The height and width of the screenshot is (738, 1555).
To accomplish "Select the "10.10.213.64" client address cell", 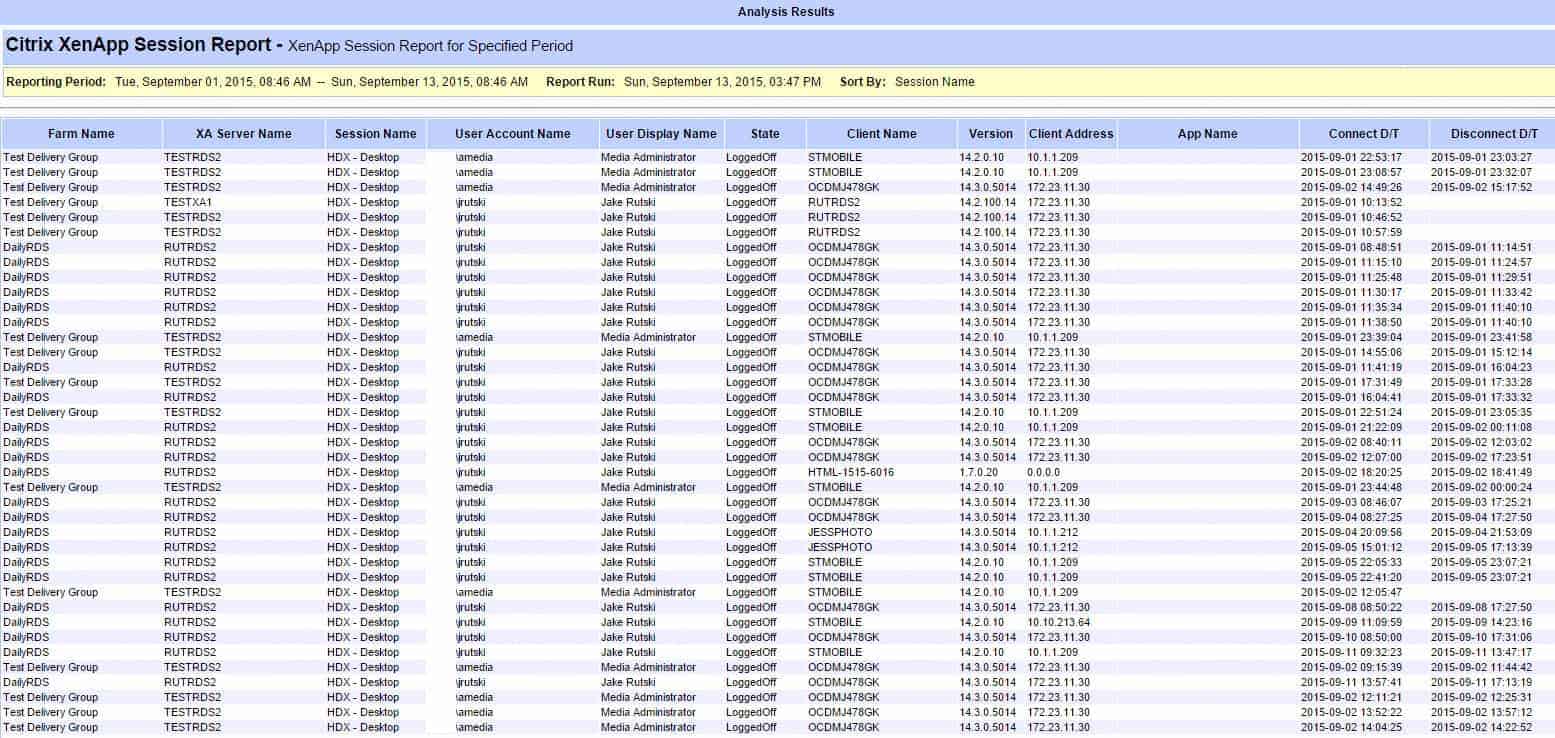I will (x=1059, y=622).
